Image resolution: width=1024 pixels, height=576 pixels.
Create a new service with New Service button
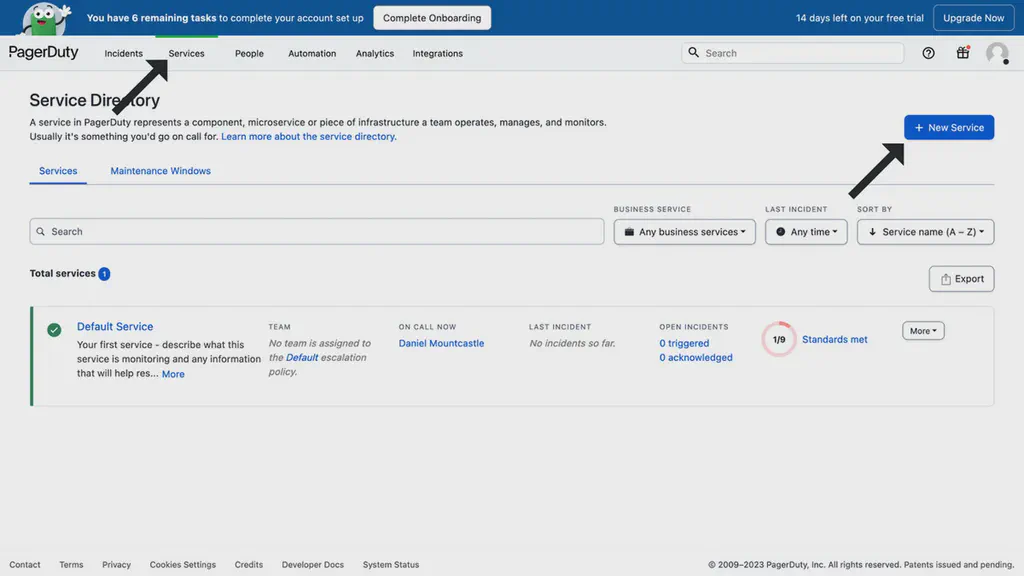pos(948,127)
